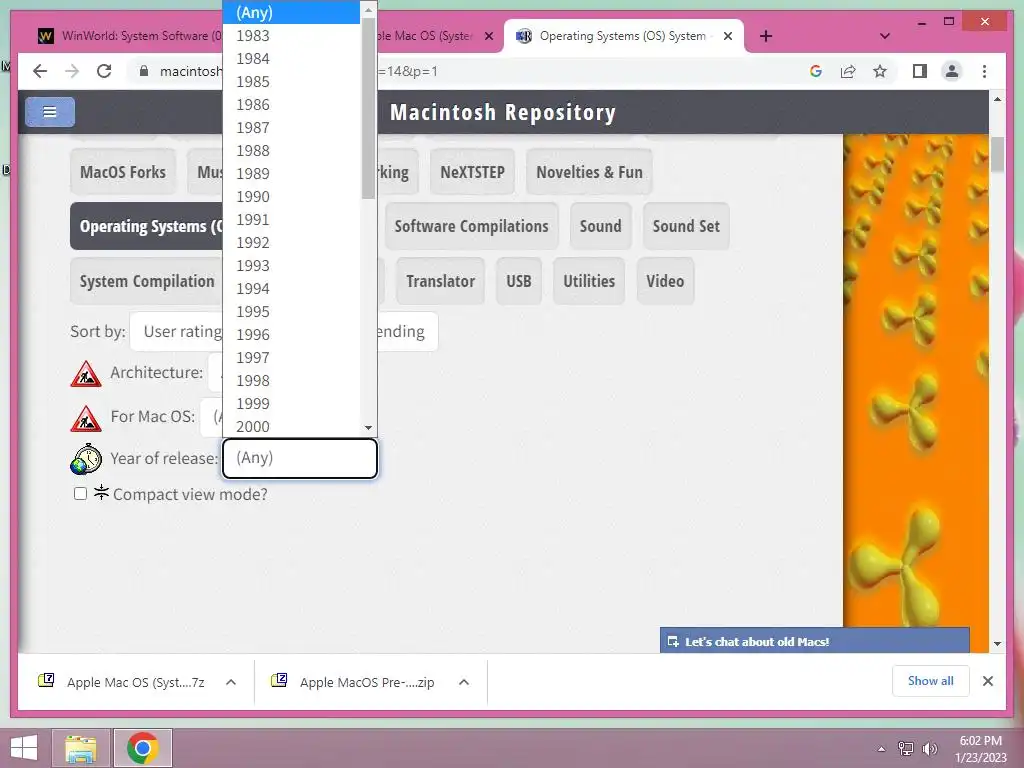Screen dimensions: 1024x768
Task: Open Let's chat about old Macs bar
Action: click(x=814, y=641)
